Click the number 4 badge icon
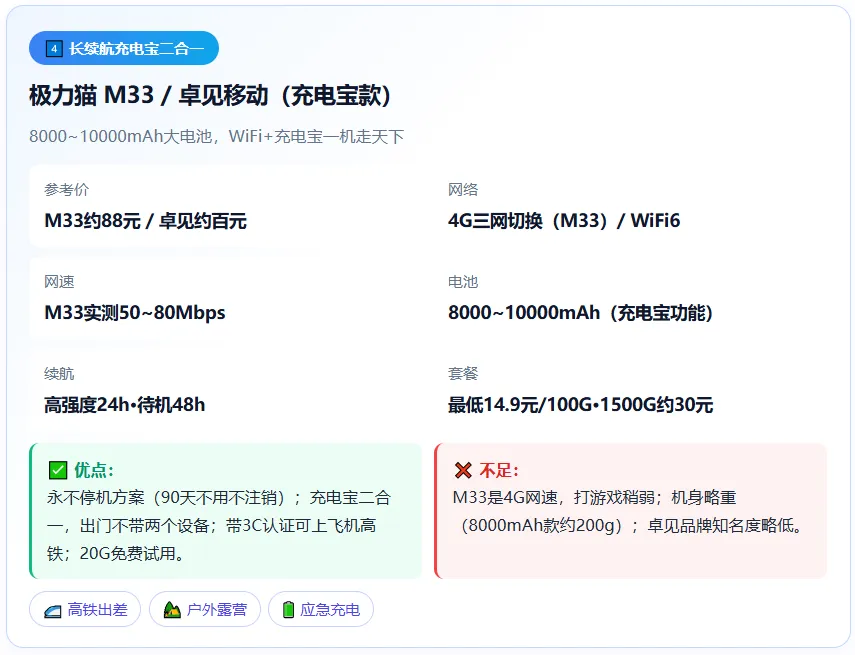The height and width of the screenshot is (655, 855). [x=53, y=49]
